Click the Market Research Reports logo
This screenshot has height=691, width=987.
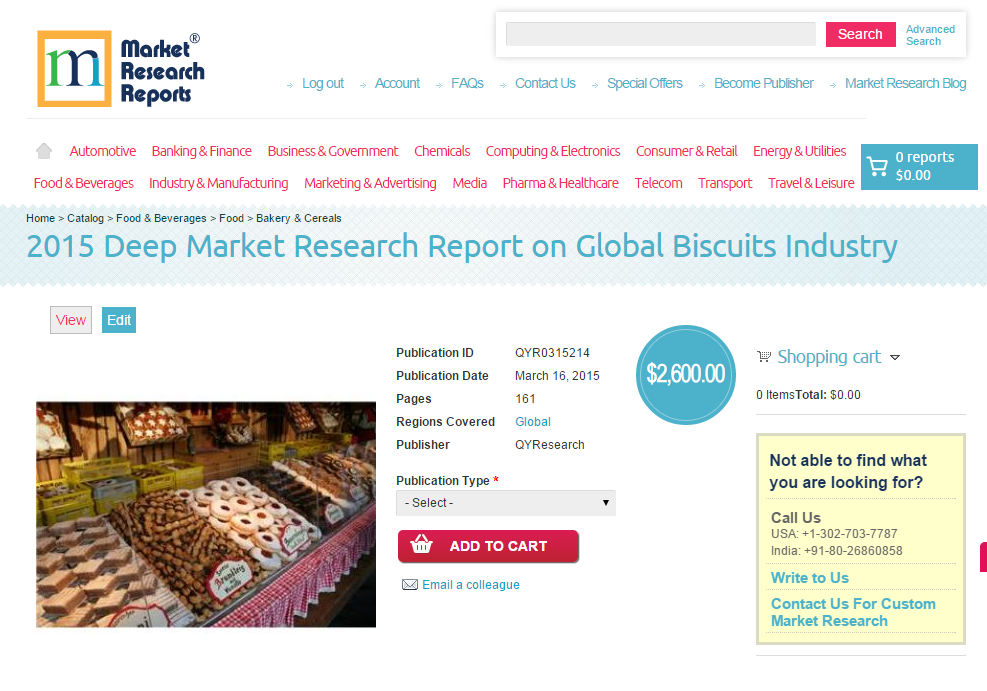click(120, 68)
